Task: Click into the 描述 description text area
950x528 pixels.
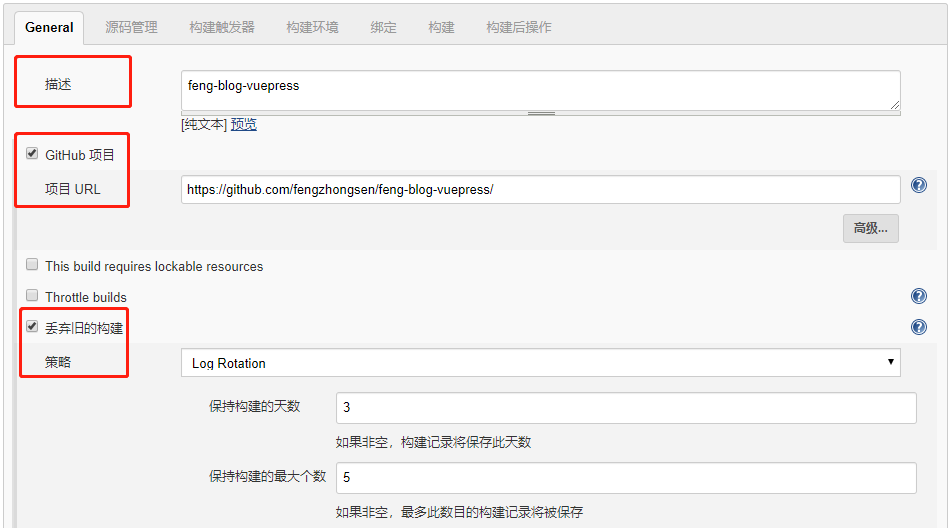Action: 540,90
